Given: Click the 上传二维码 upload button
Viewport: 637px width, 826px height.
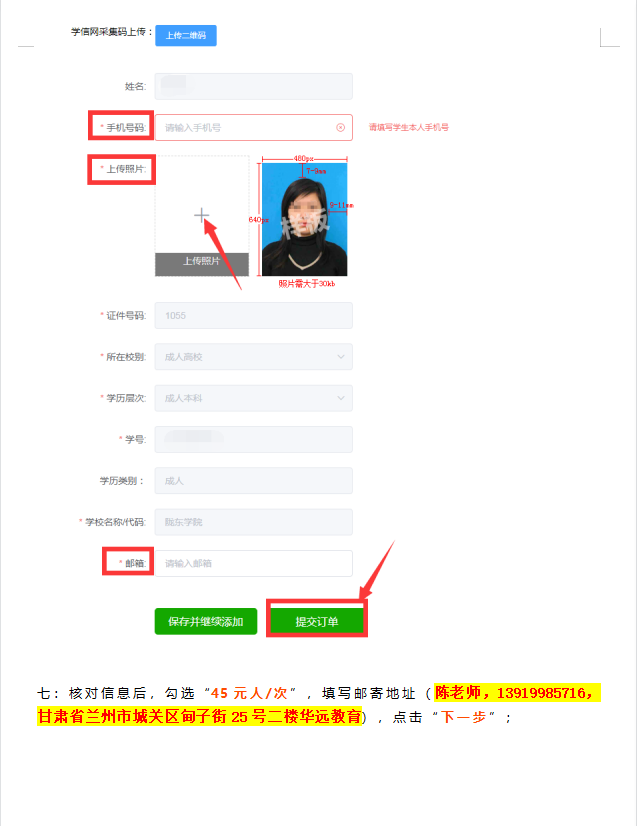Looking at the screenshot, I should tap(185, 35).
